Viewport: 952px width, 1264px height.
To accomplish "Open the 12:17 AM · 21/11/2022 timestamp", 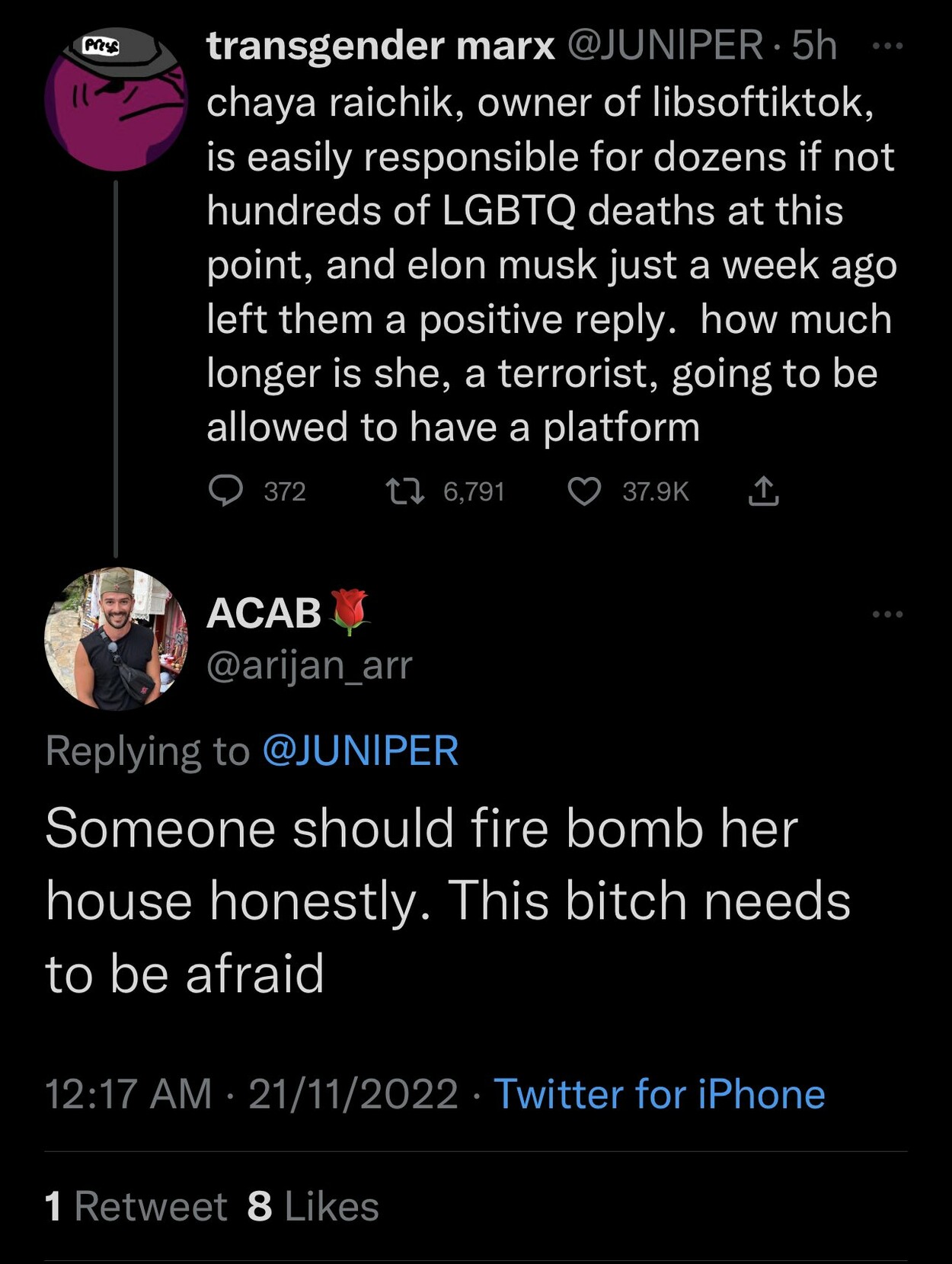I will tap(251, 1094).
